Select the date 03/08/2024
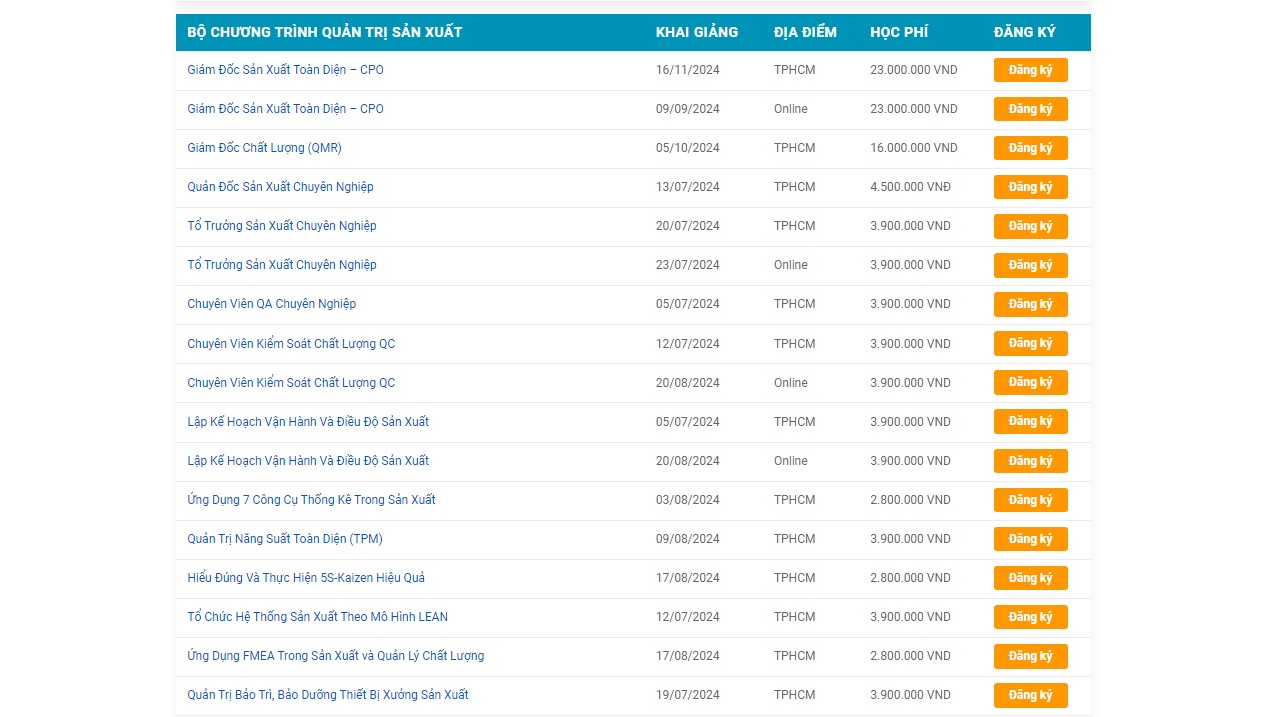Viewport: 1273px width, 717px height. point(688,500)
